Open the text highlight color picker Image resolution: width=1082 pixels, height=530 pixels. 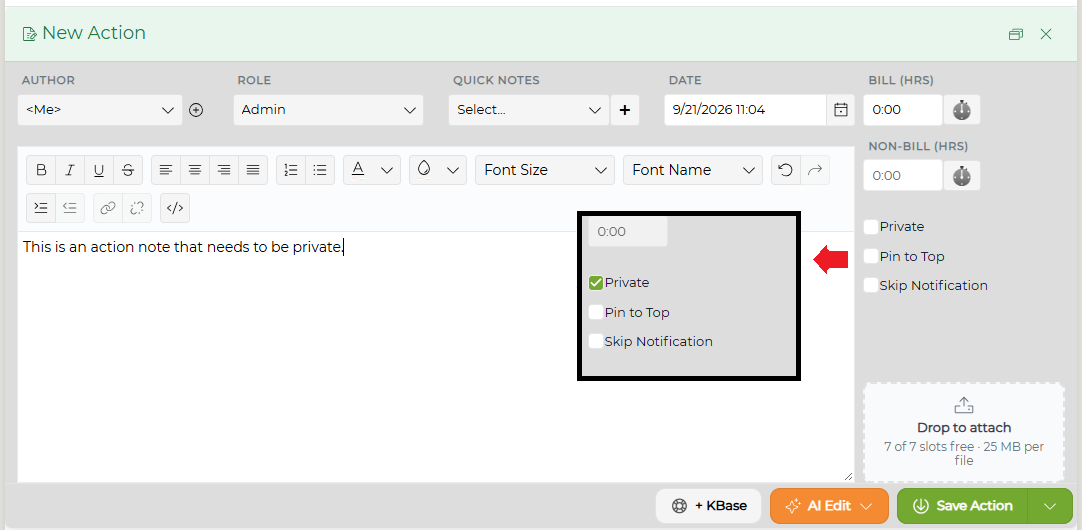tap(437, 170)
